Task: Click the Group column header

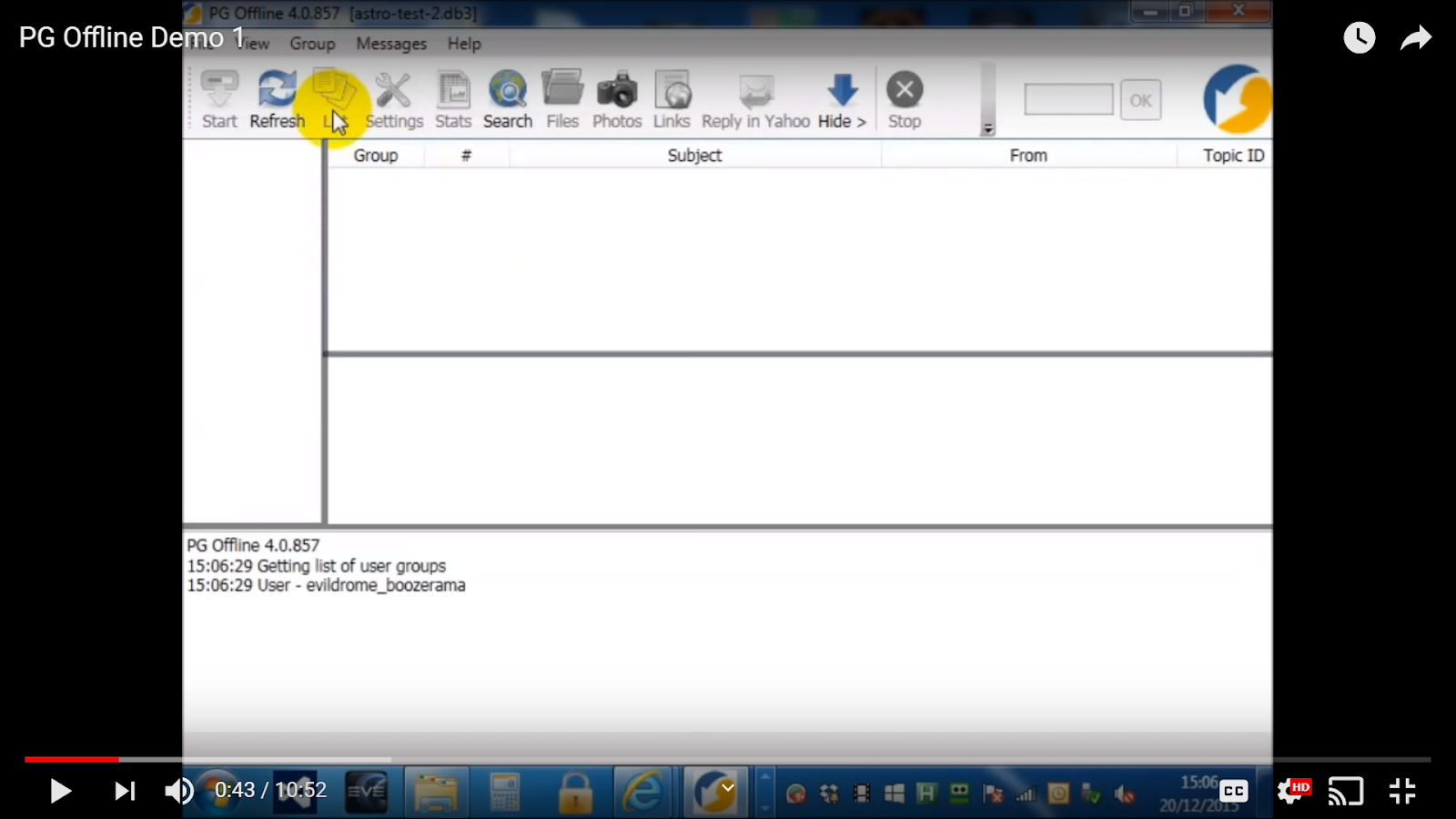Action: 376,156
